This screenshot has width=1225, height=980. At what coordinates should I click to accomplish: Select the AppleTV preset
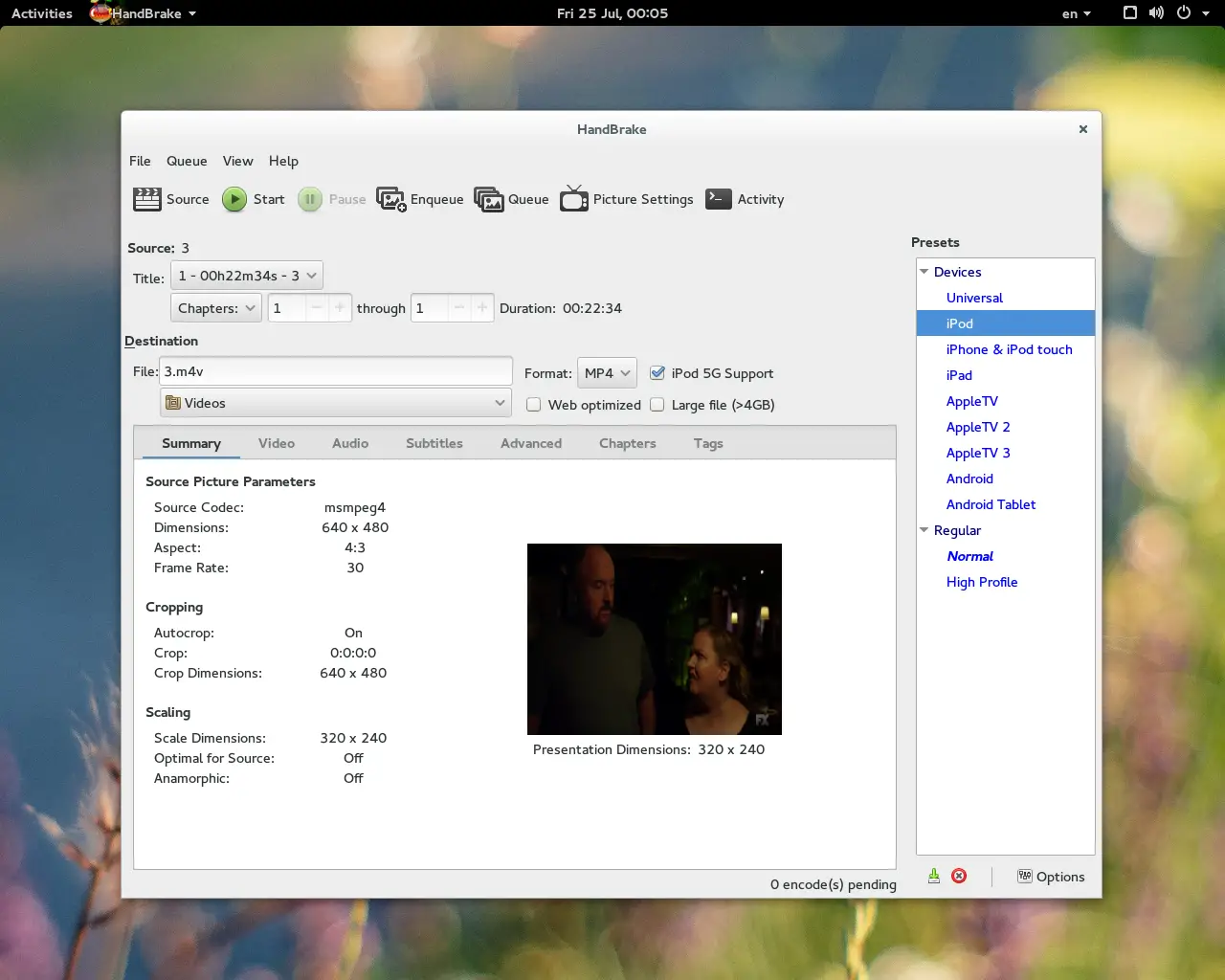coord(1005,401)
